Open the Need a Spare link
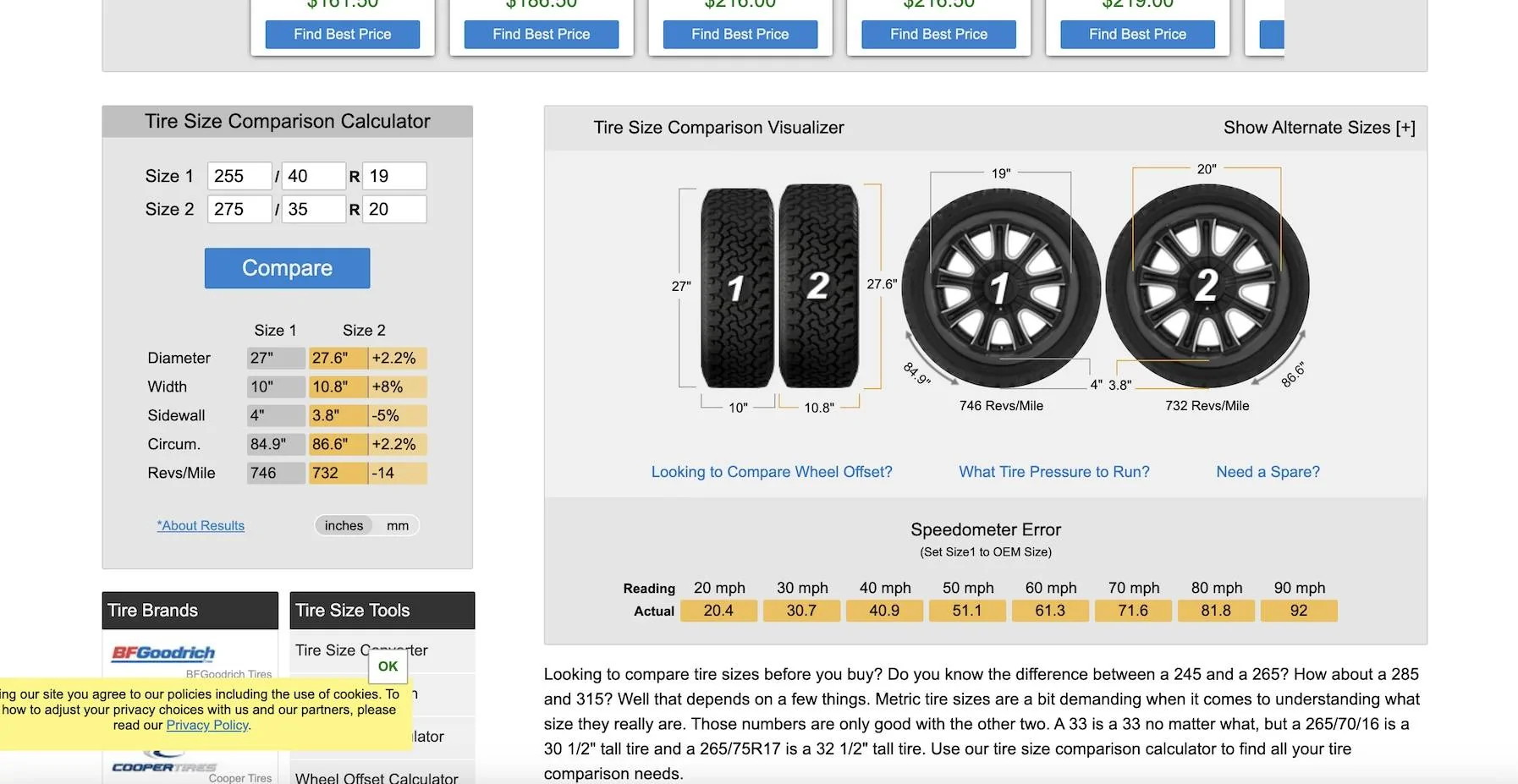Viewport: 1518px width, 784px height. 1268,472
